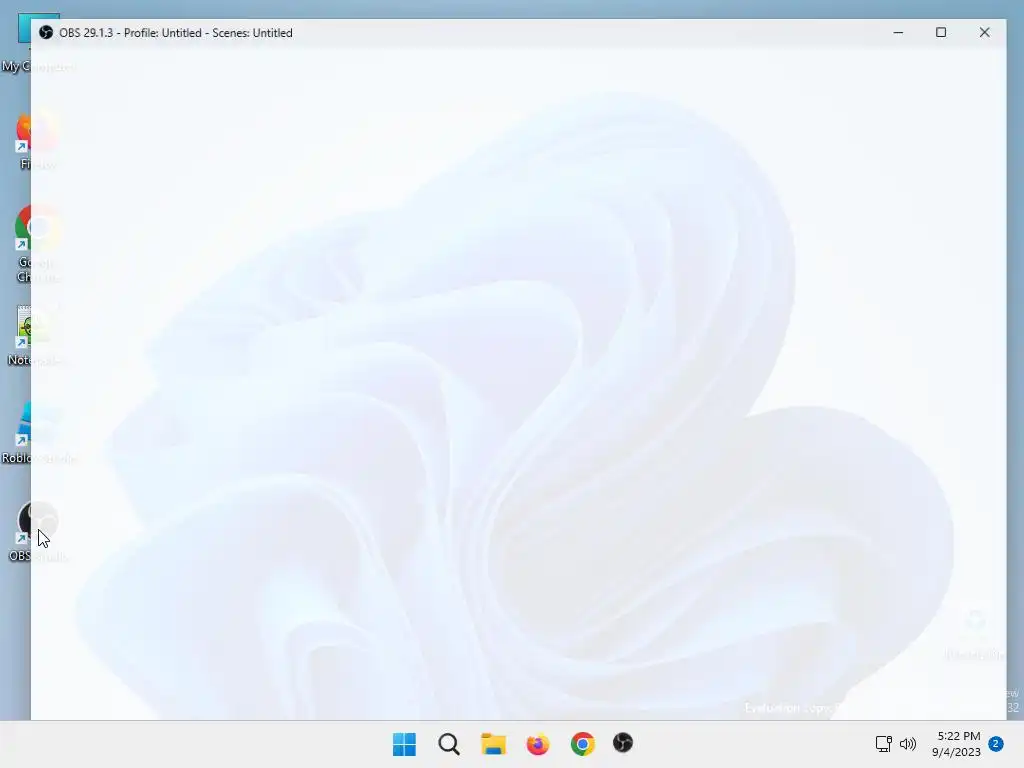Select the Notepad++ desktop shortcut
This screenshot has width=1024, height=768.
(x=36, y=336)
